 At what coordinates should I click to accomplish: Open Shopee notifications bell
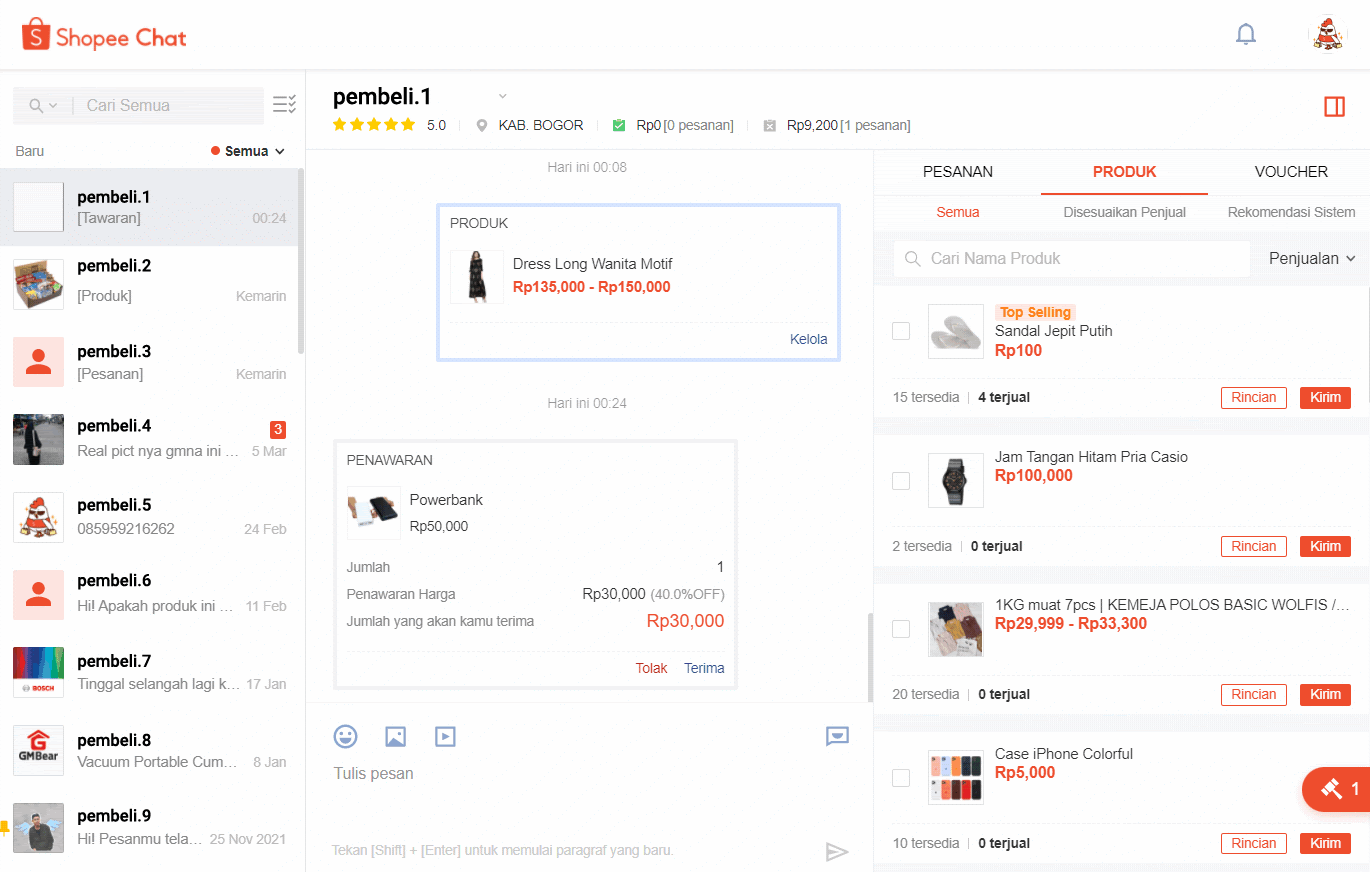pos(1246,33)
